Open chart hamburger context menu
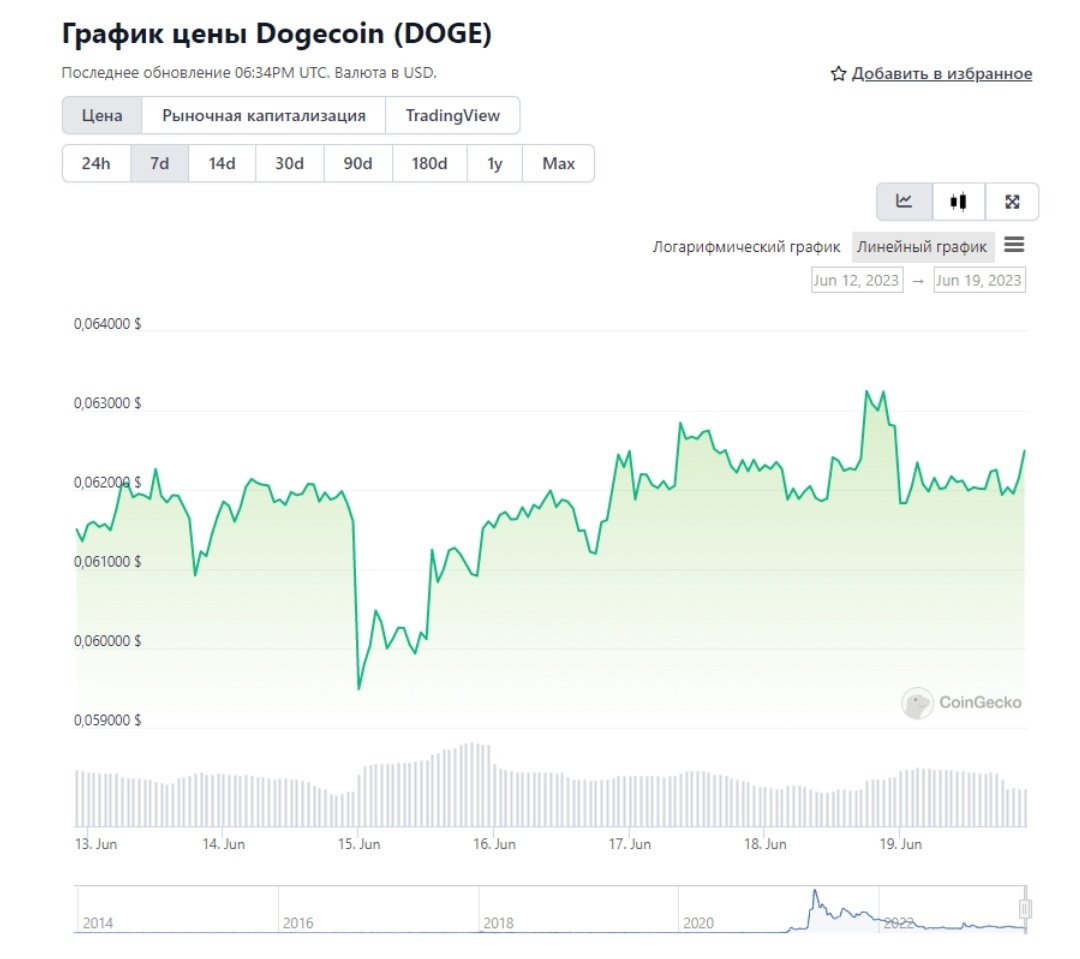 click(1014, 245)
